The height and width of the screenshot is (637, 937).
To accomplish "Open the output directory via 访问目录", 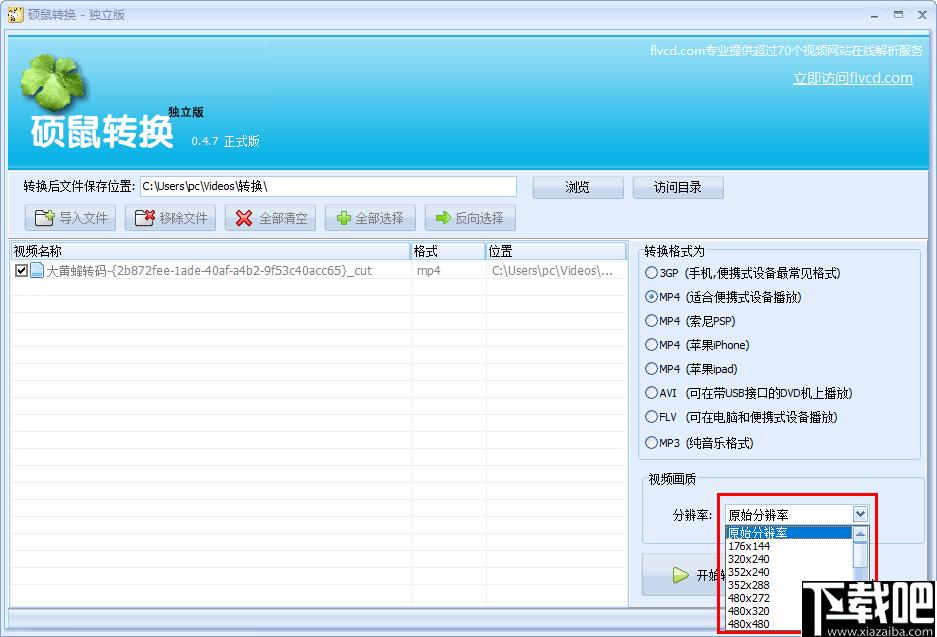I will [x=678, y=187].
